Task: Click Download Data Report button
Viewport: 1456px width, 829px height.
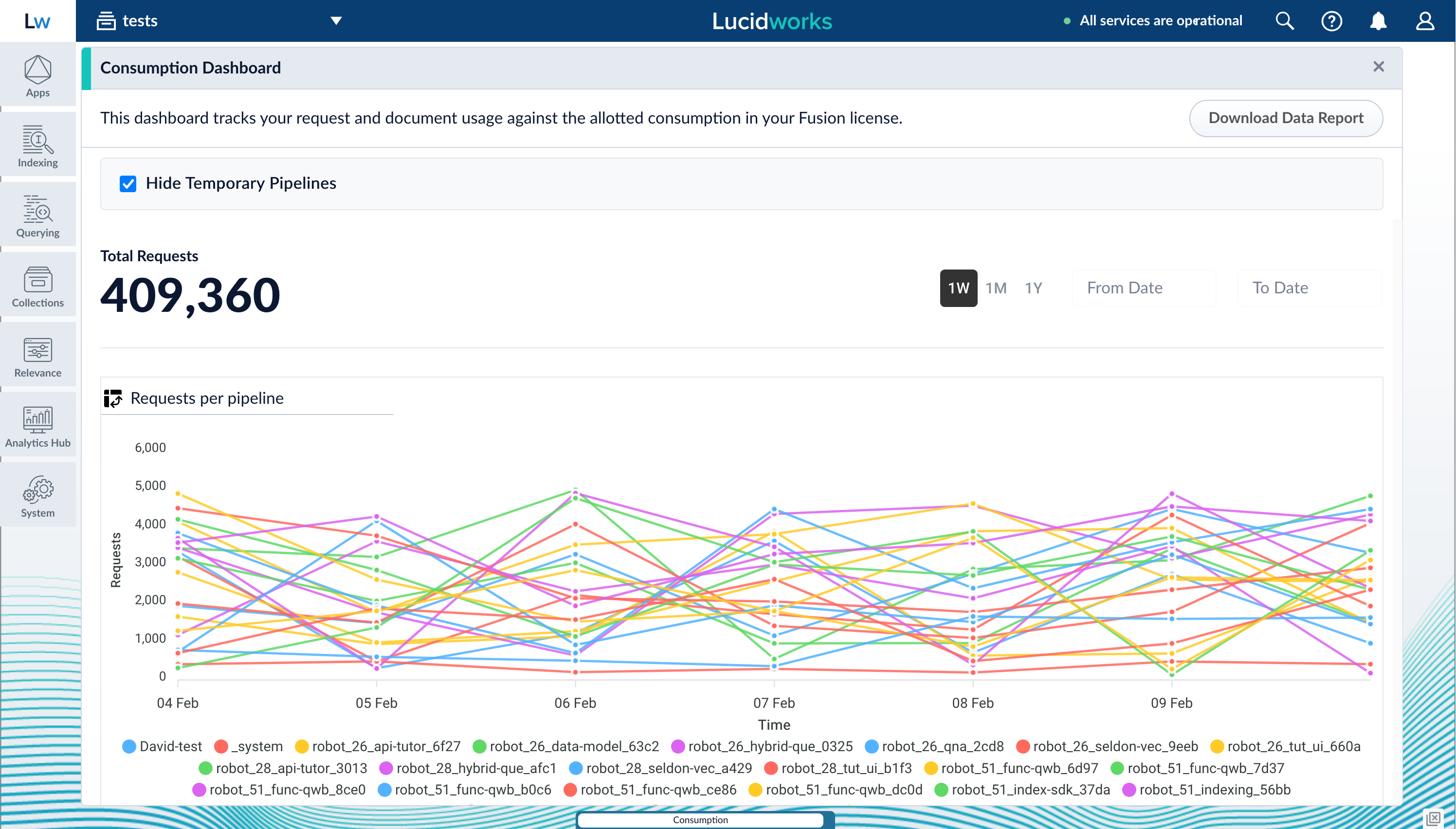Action: [1286, 118]
